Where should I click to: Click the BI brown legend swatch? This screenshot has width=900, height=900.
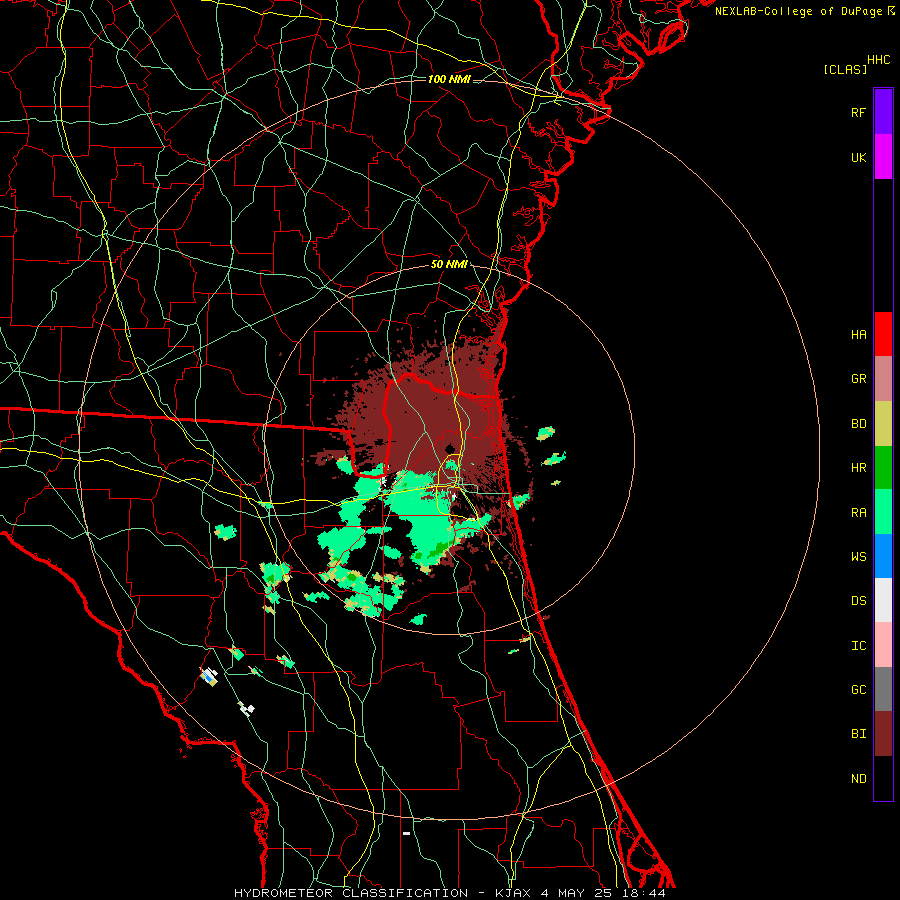[x=883, y=734]
